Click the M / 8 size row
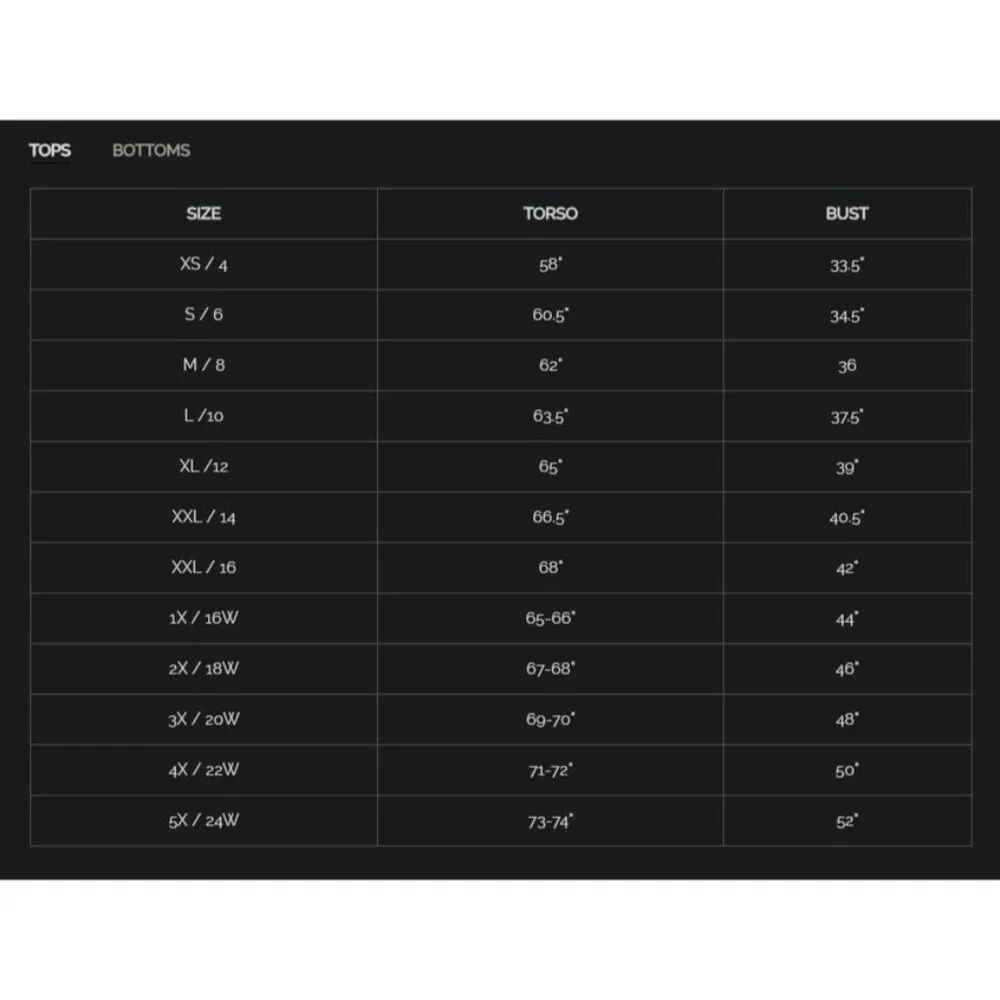Image resolution: width=1000 pixels, height=1000 pixels. tap(203, 365)
